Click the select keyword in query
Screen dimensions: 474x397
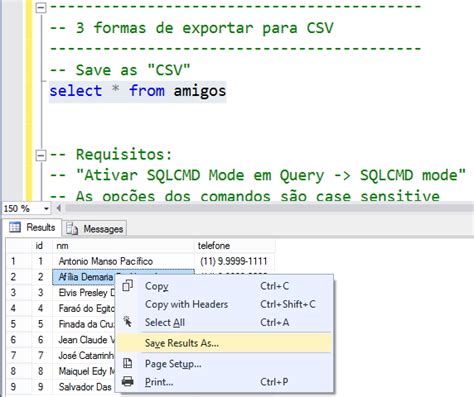tap(76, 91)
